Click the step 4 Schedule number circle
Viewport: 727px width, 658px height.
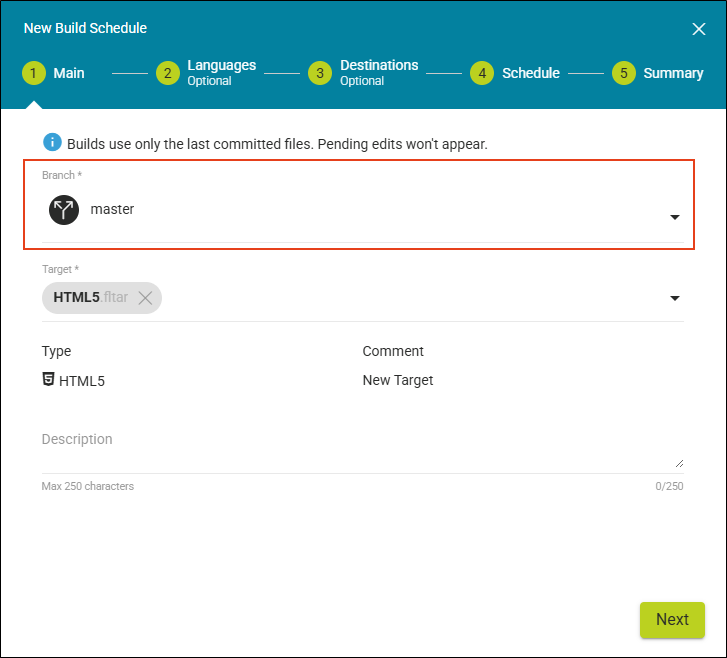tap(482, 73)
